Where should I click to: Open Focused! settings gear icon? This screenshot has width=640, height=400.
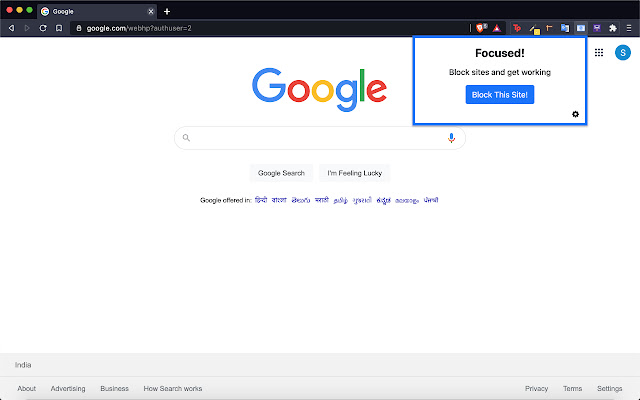point(575,114)
